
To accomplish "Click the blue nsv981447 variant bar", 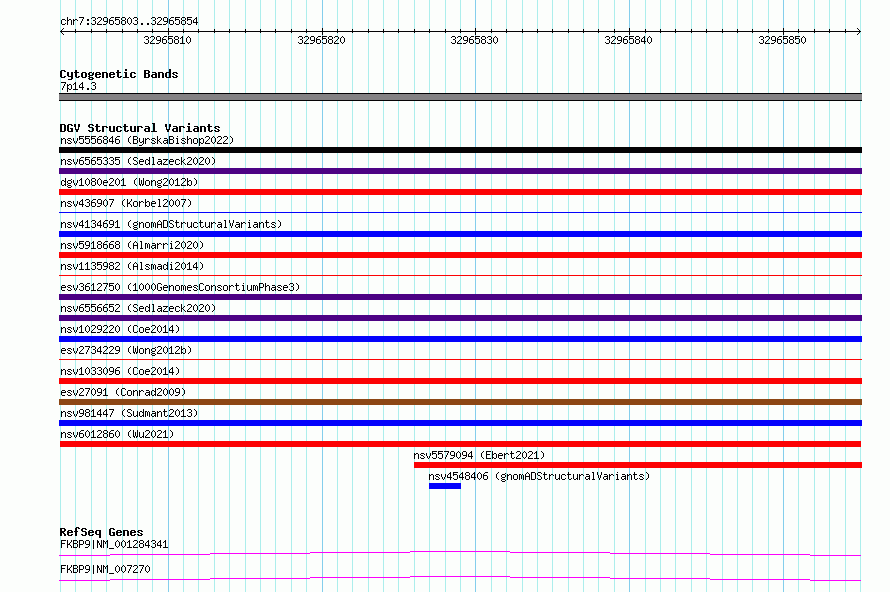I will [x=460, y=423].
